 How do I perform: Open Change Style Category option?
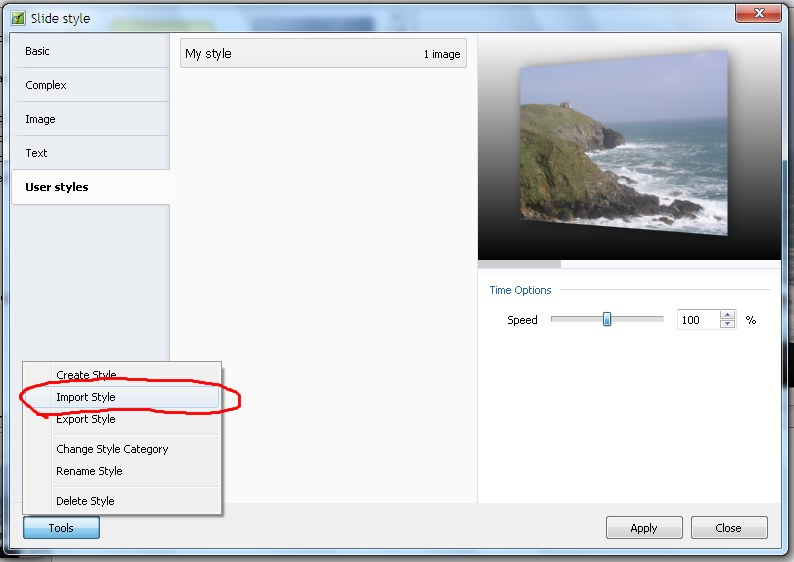pyautogui.click(x=112, y=449)
